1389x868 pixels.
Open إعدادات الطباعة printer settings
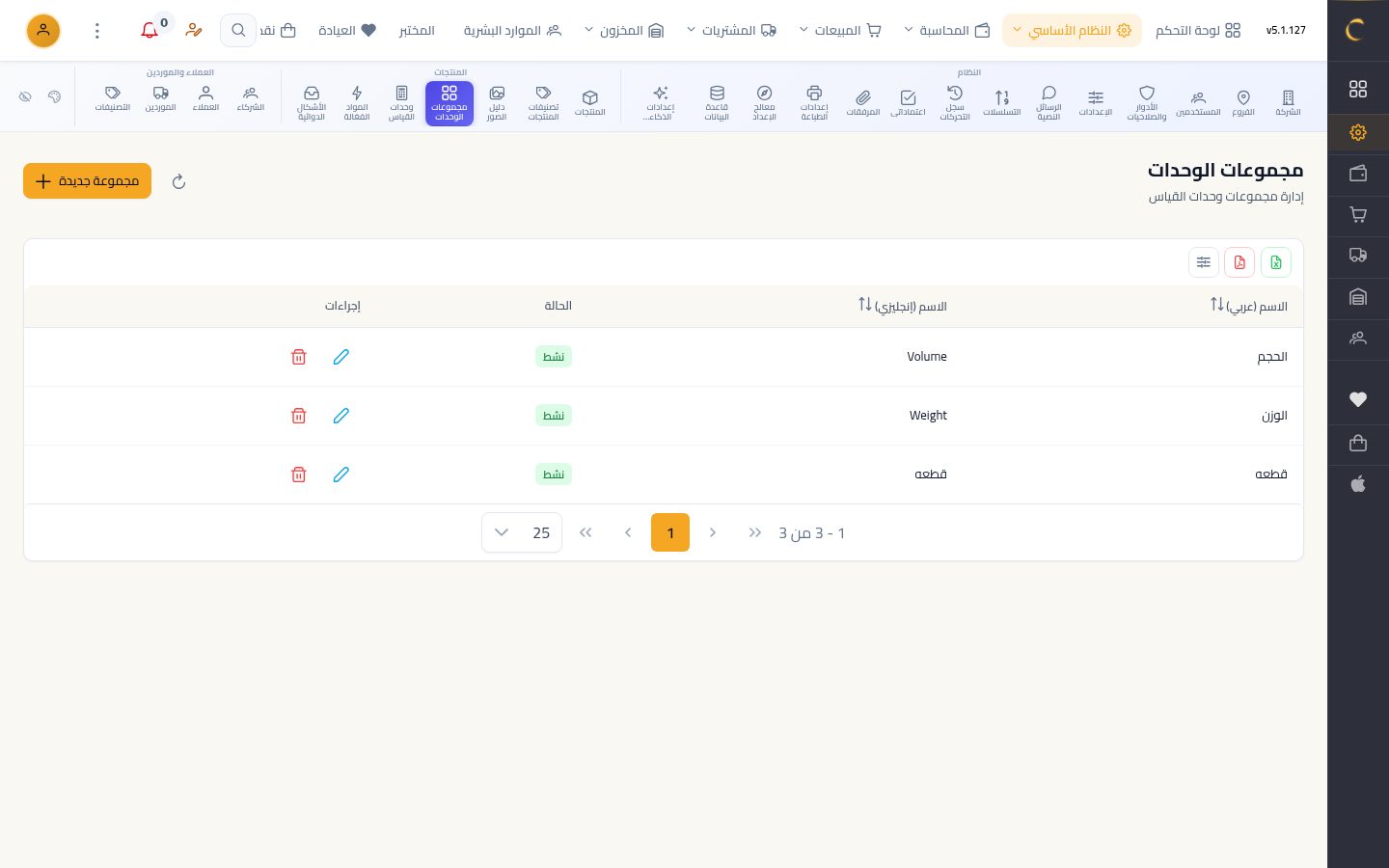(814, 102)
